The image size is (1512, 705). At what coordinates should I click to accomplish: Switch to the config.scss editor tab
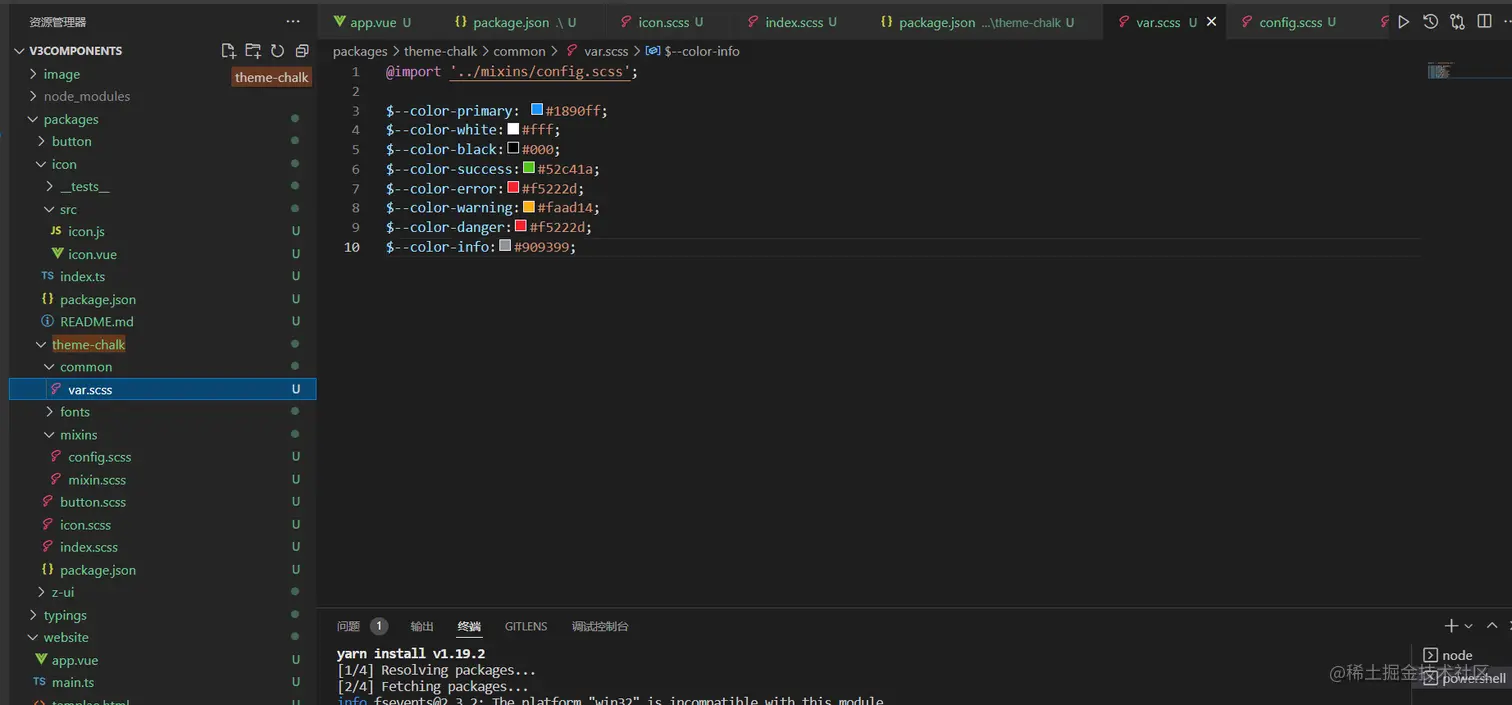click(x=1290, y=22)
